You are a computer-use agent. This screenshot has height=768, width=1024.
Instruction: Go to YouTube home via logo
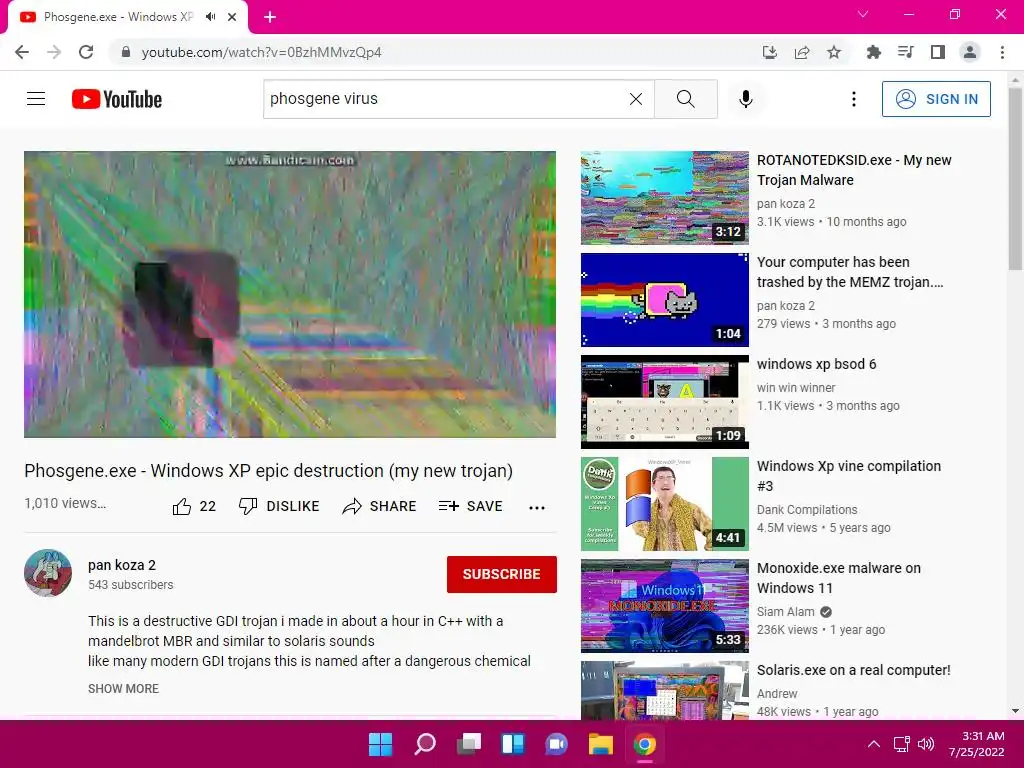[x=117, y=99]
